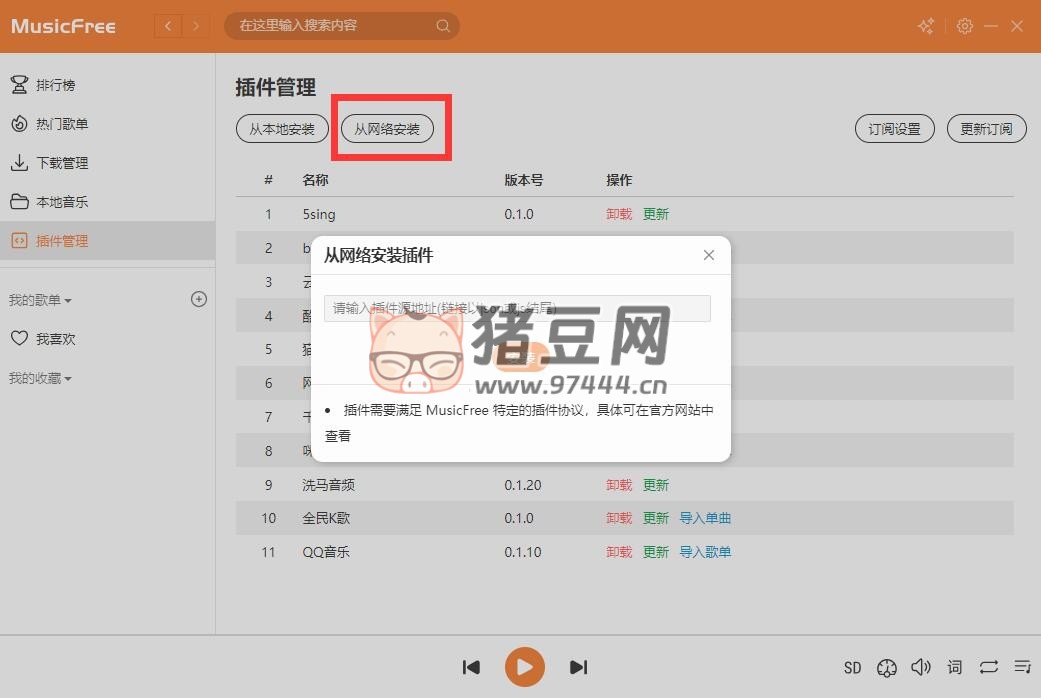Uninstall the QQ音乐 plugin
1041x698 pixels.
pyautogui.click(x=619, y=552)
